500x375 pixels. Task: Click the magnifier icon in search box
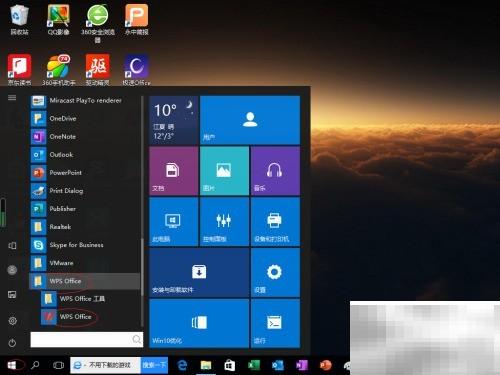tap(136, 339)
